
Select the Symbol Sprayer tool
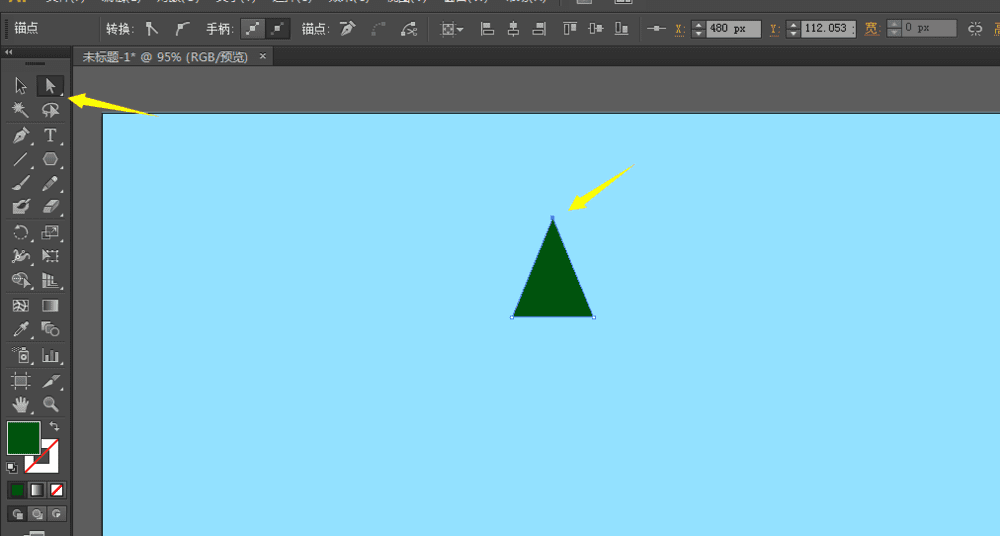pos(20,355)
